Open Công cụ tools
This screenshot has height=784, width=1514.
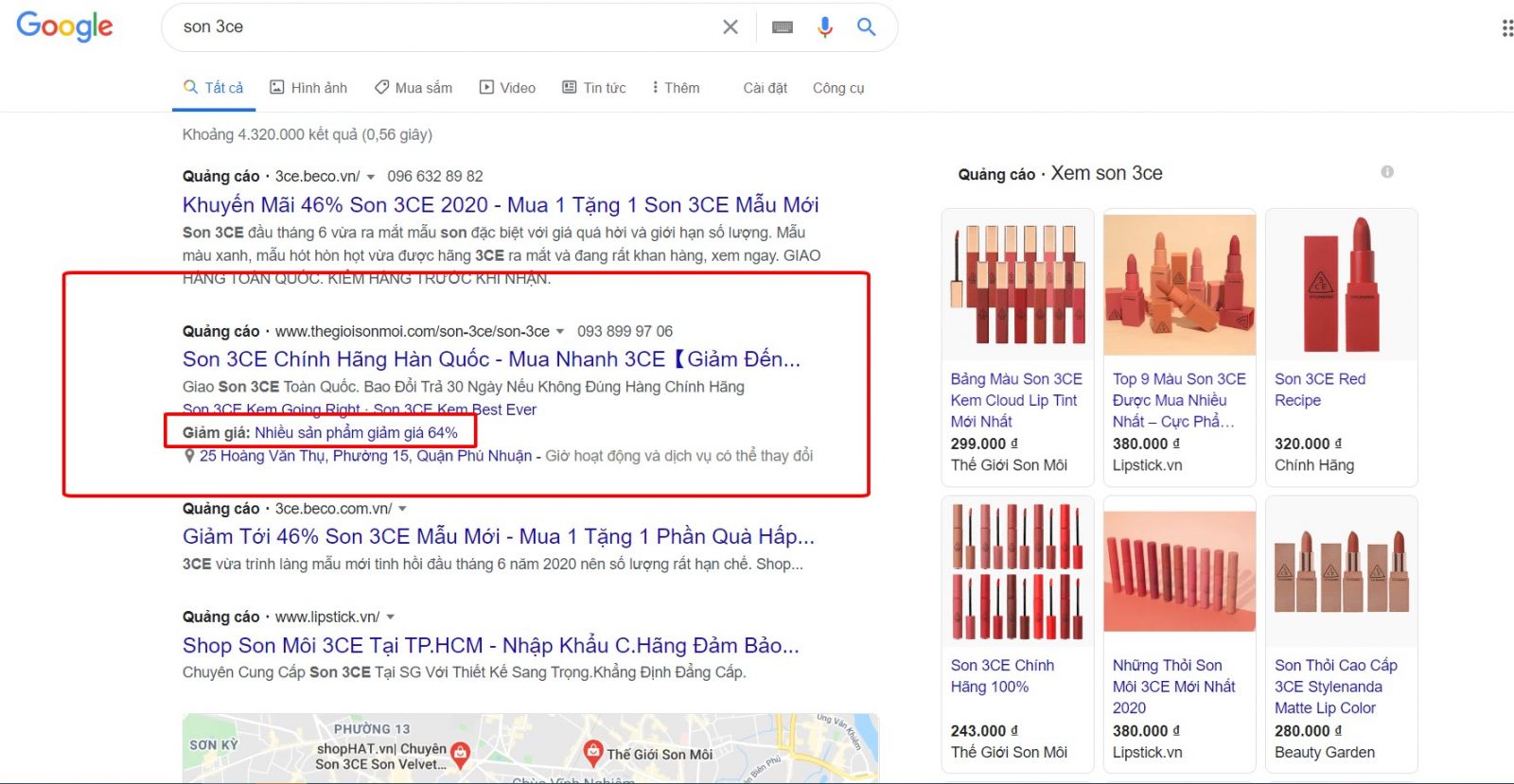pyautogui.click(x=838, y=88)
